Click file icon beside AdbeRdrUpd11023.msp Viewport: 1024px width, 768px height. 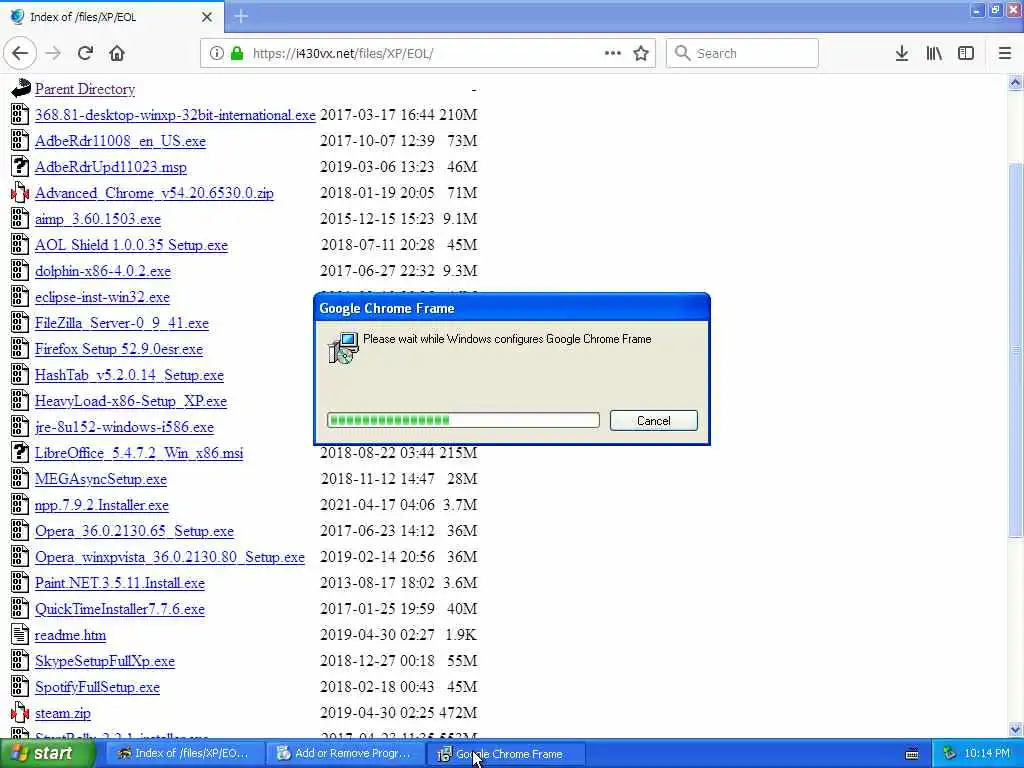20,167
